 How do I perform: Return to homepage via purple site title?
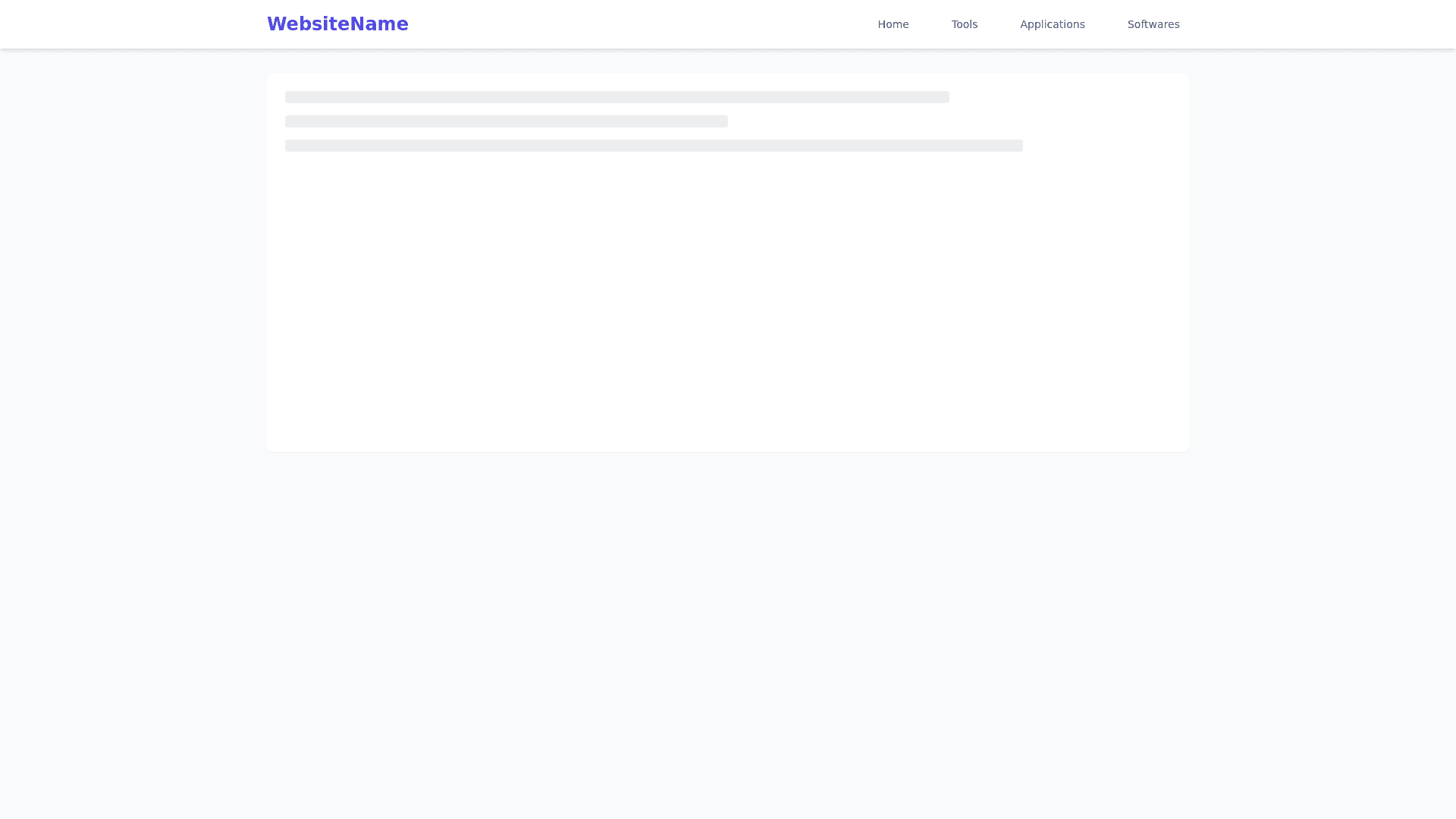pyautogui.click(x=337, y=24)
